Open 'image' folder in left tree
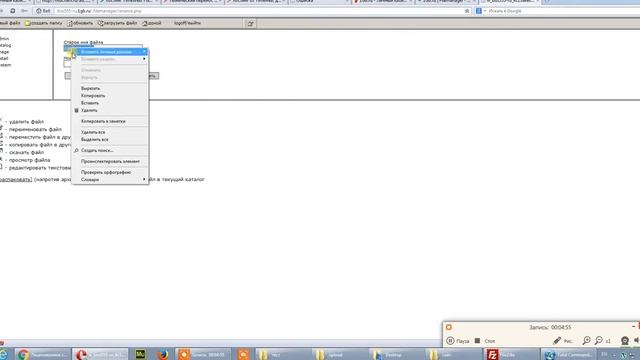 (x=4, y=52)
